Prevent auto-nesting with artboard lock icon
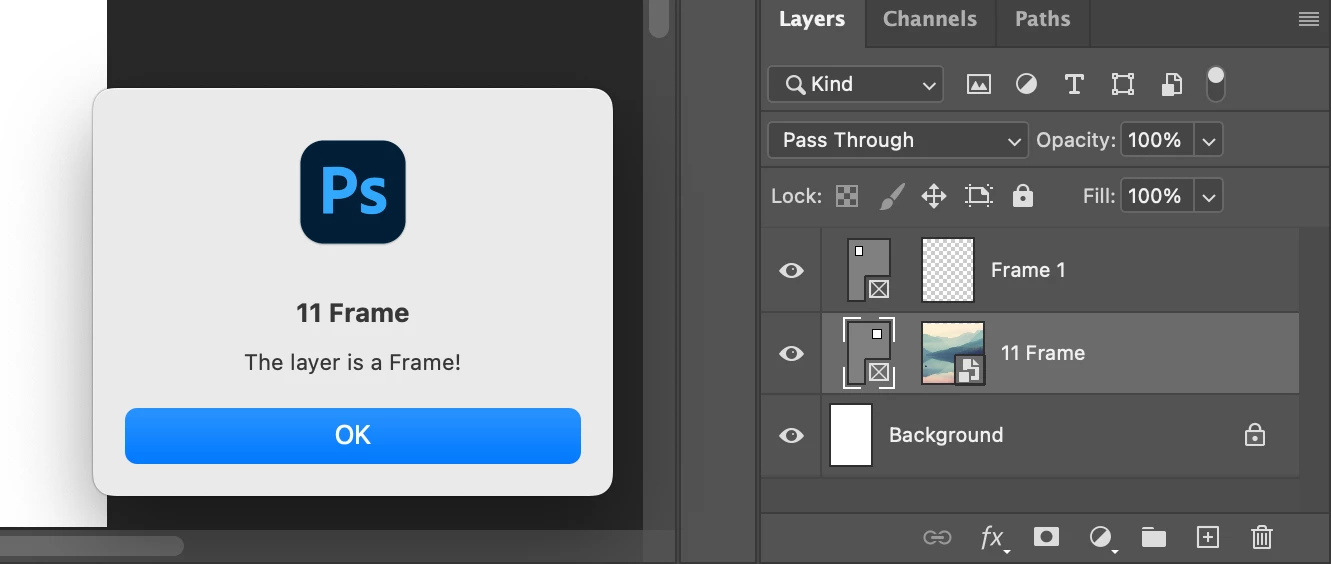The image size is (1331, 564). 978,196
